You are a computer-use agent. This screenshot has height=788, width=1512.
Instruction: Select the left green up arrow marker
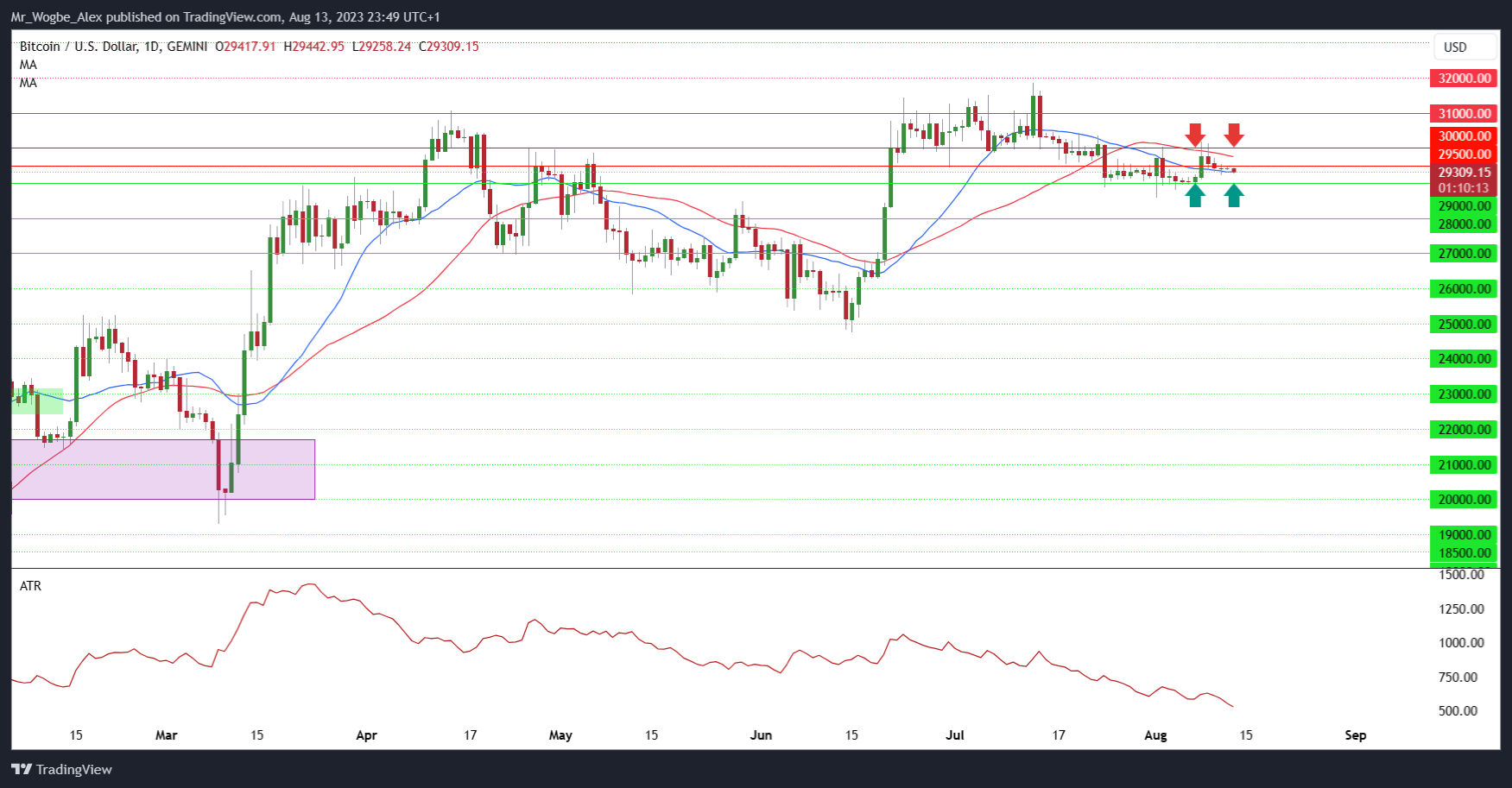pos(1194,196)
